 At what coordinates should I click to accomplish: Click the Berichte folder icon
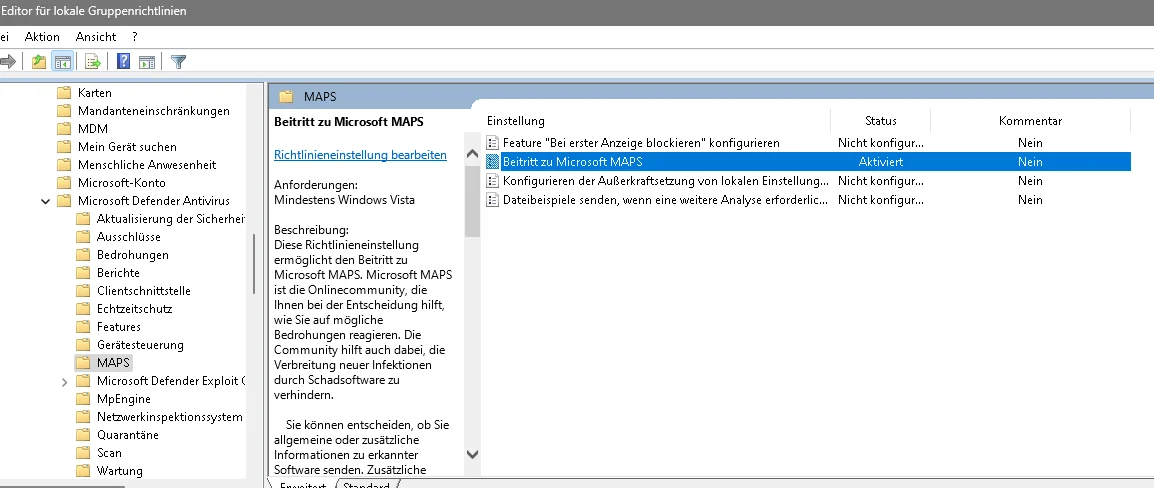coord(83,273)
